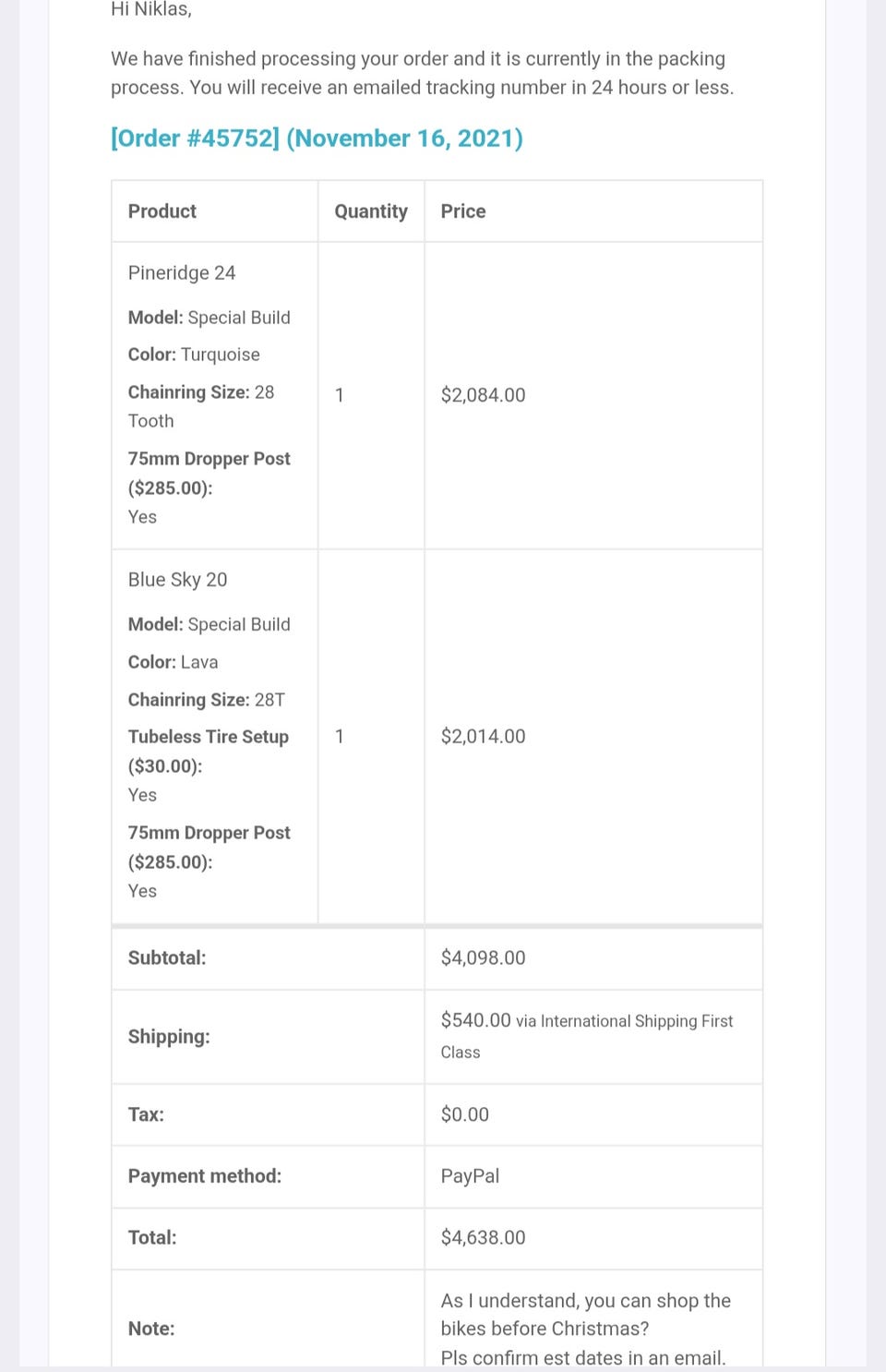The height and width of the screenshot is (1372, 886).
Task: Select the Pineridge 24 product name
Action: (x=182, y=273)
